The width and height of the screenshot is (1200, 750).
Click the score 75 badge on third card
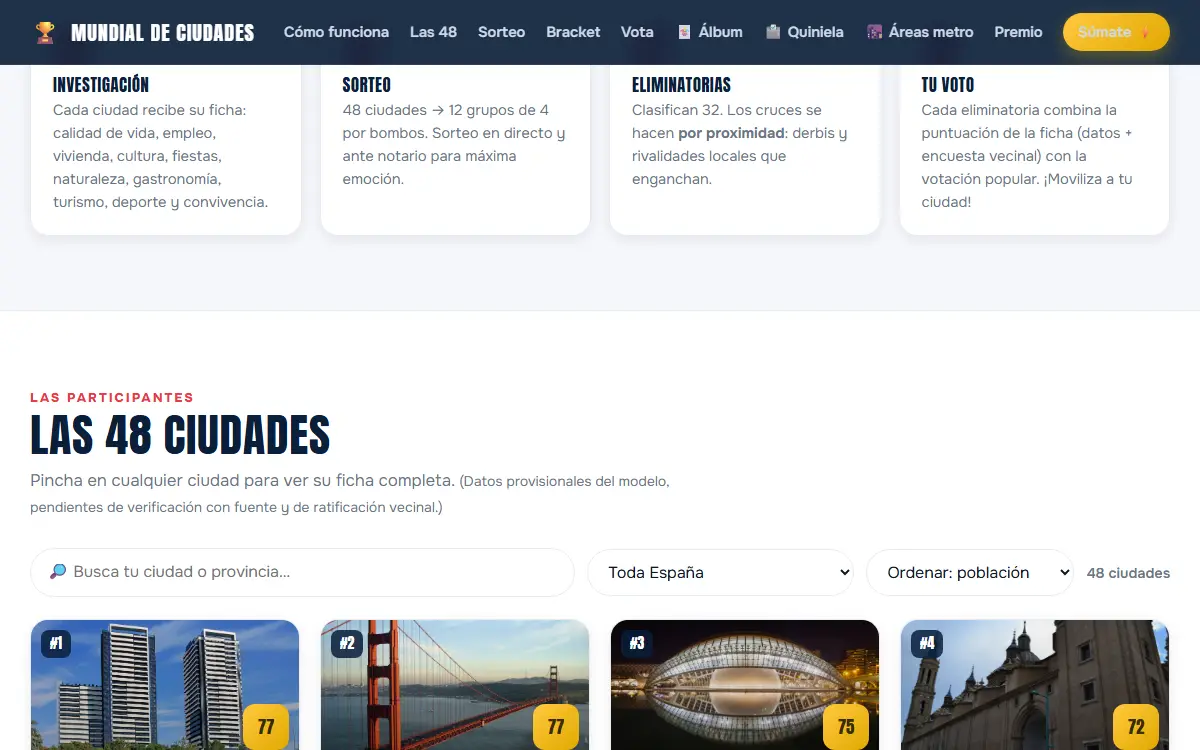[x=846, y=727]
